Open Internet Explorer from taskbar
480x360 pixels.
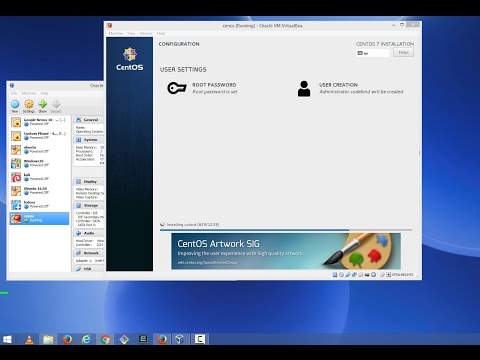(x=86, y=339)
